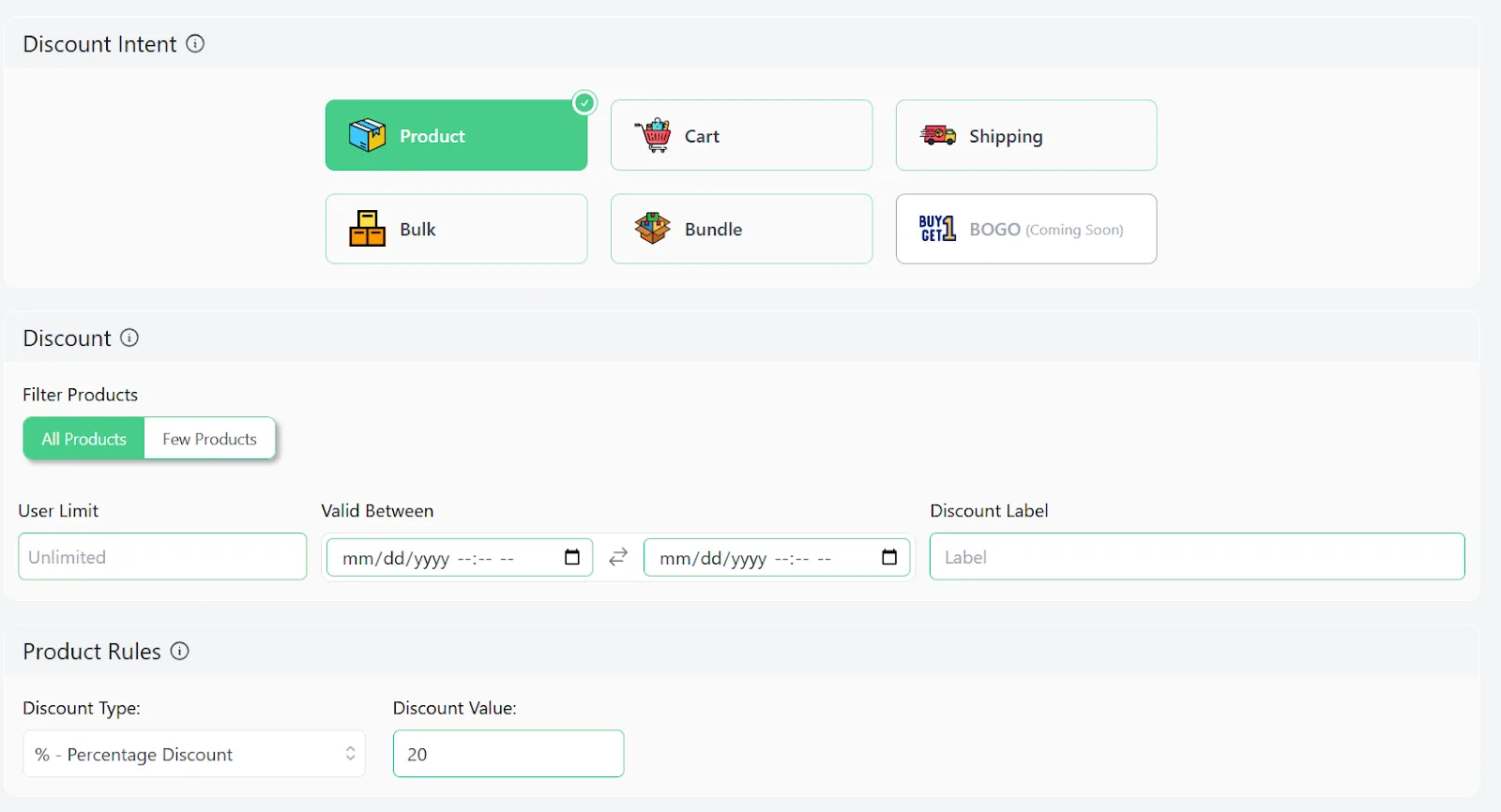Click the Discount Value field showing 20
1501x812 pixels.
(508, 754)
